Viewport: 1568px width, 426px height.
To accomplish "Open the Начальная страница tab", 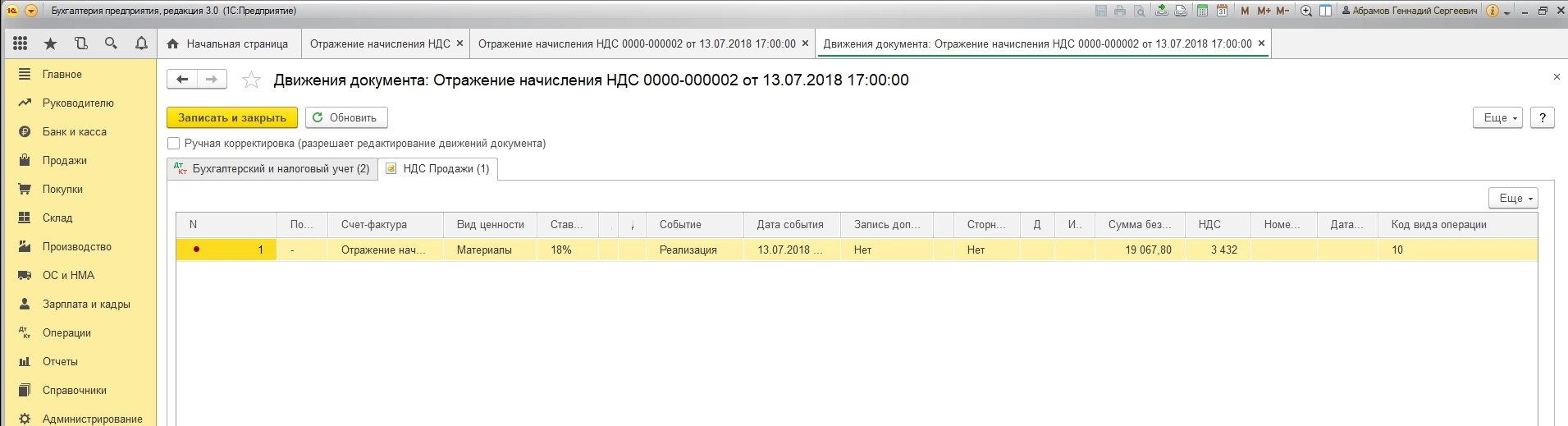I will click(228, 44).
